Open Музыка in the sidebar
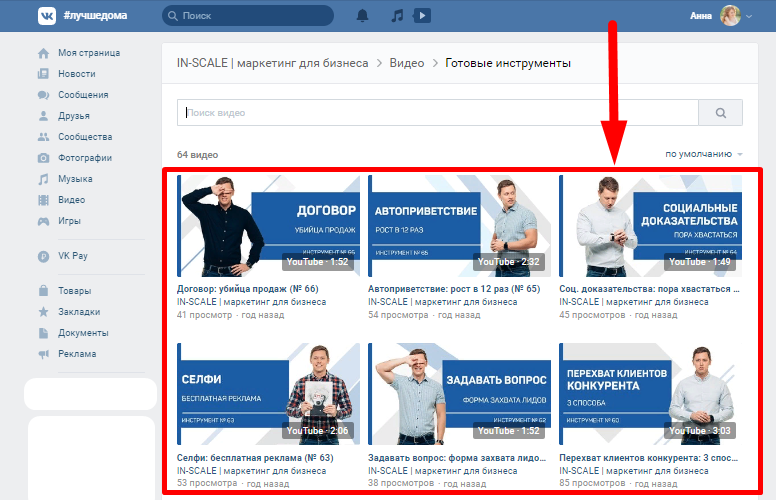The height and width of the screenshot is (500, 776). point(75,179)
